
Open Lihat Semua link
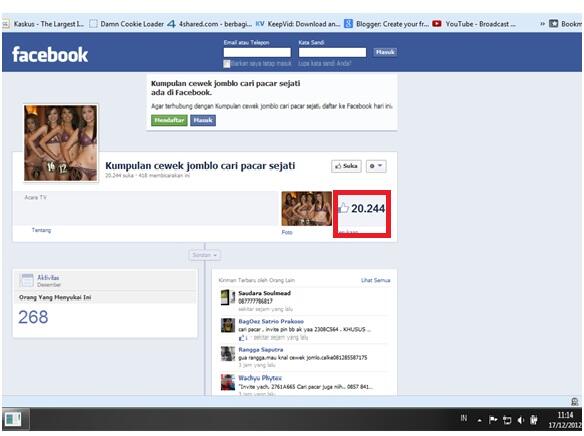pyautogui.click(x=375, y=280)
